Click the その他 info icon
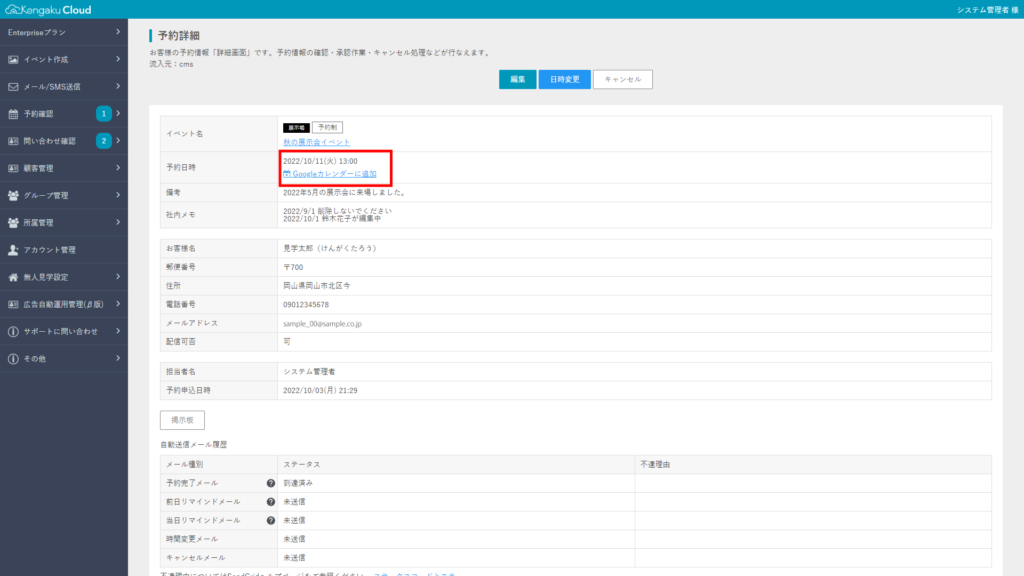Screen dimensions: 1024x576 click(x=13, y=359)
